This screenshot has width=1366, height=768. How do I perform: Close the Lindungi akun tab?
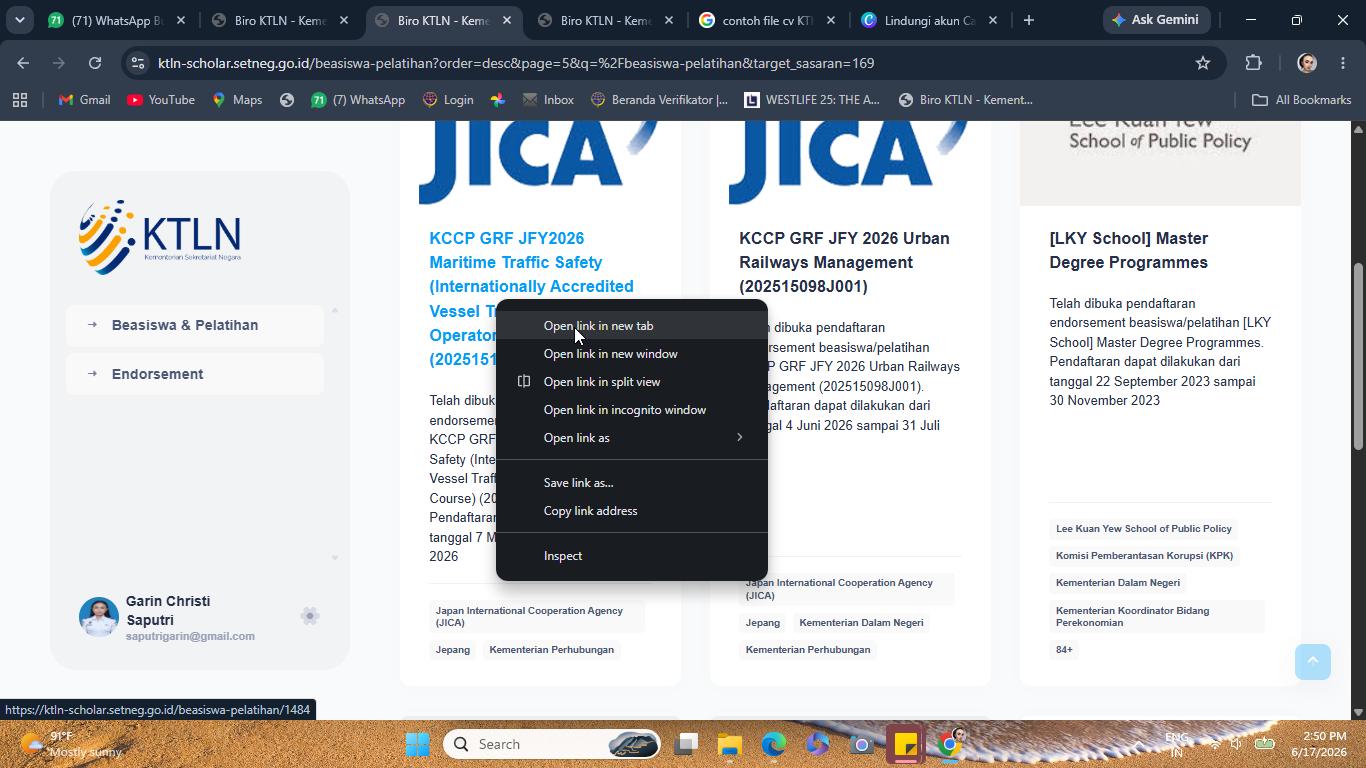(x=993, y=20)
